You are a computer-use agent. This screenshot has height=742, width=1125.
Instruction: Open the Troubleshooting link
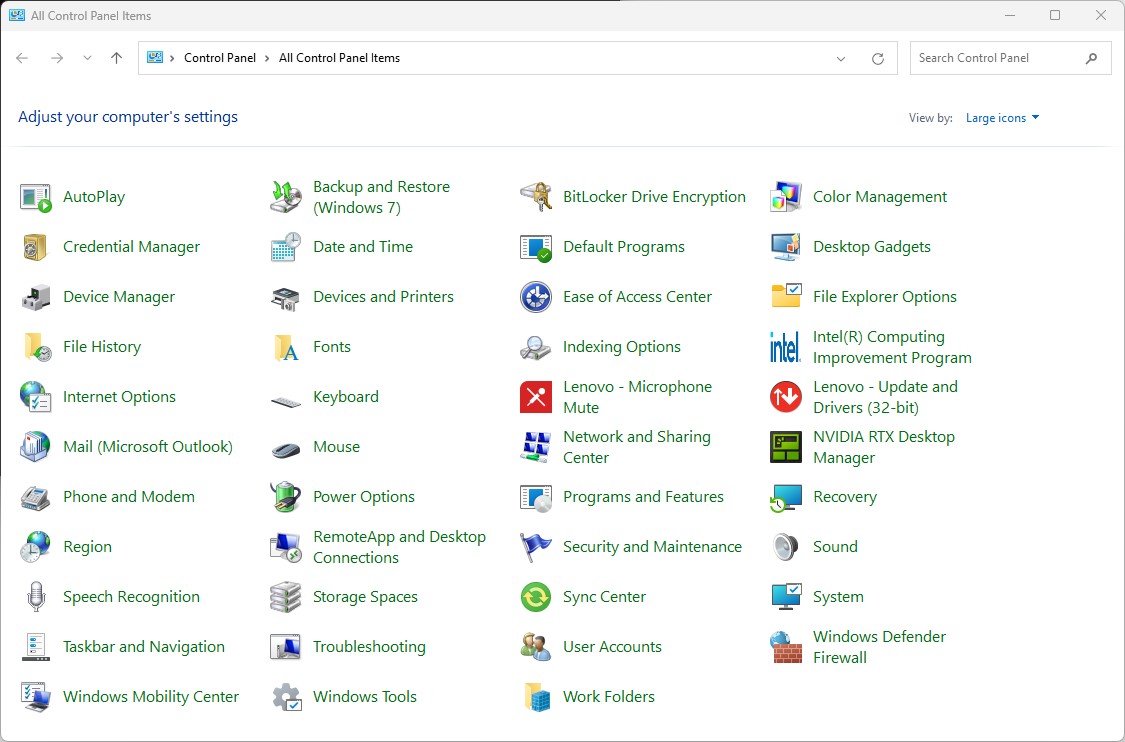pyautogui.click(x=369, y=647)
